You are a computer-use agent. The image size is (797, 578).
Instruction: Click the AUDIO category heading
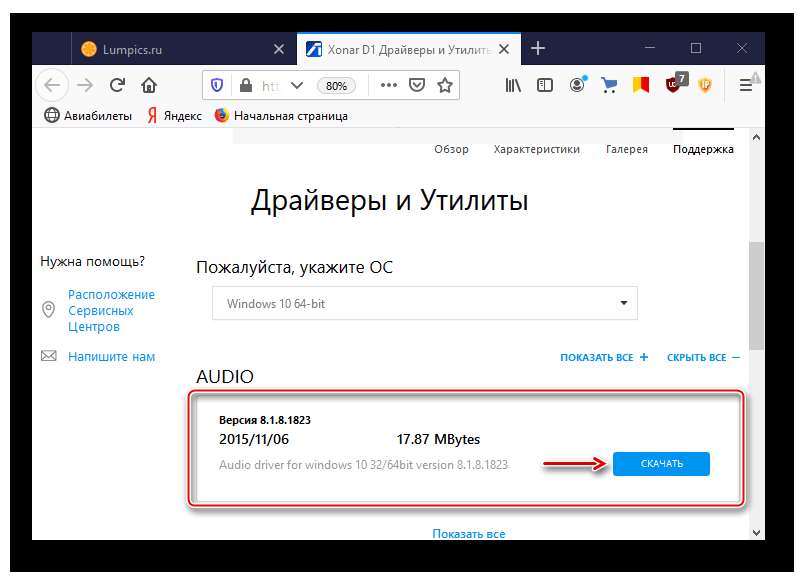click(x=225, y=377)
